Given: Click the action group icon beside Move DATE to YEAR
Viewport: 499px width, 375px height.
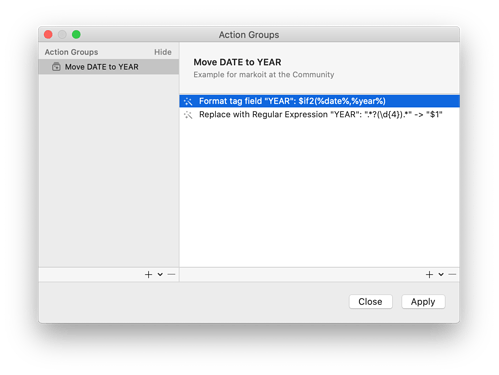Looking at the screenshot, I should [x=56, y=67].
